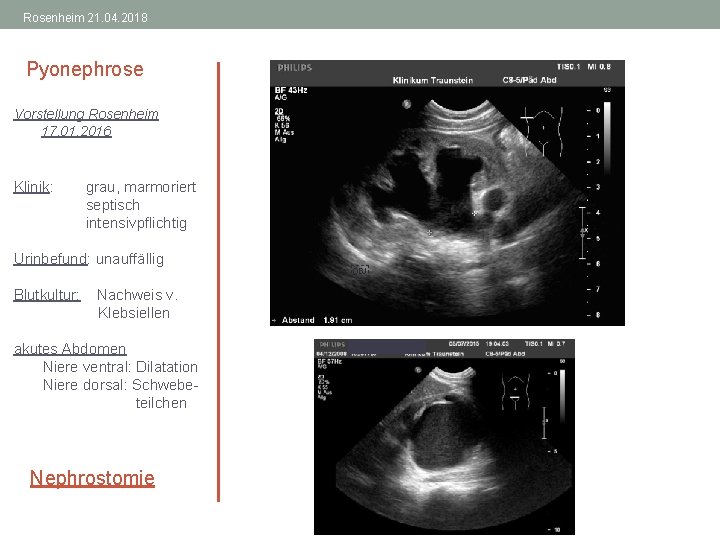This screenshot has width=720, height=540.
Task: Click the PHILIPS logo in upper ultrasound
Action: [295, 68]
